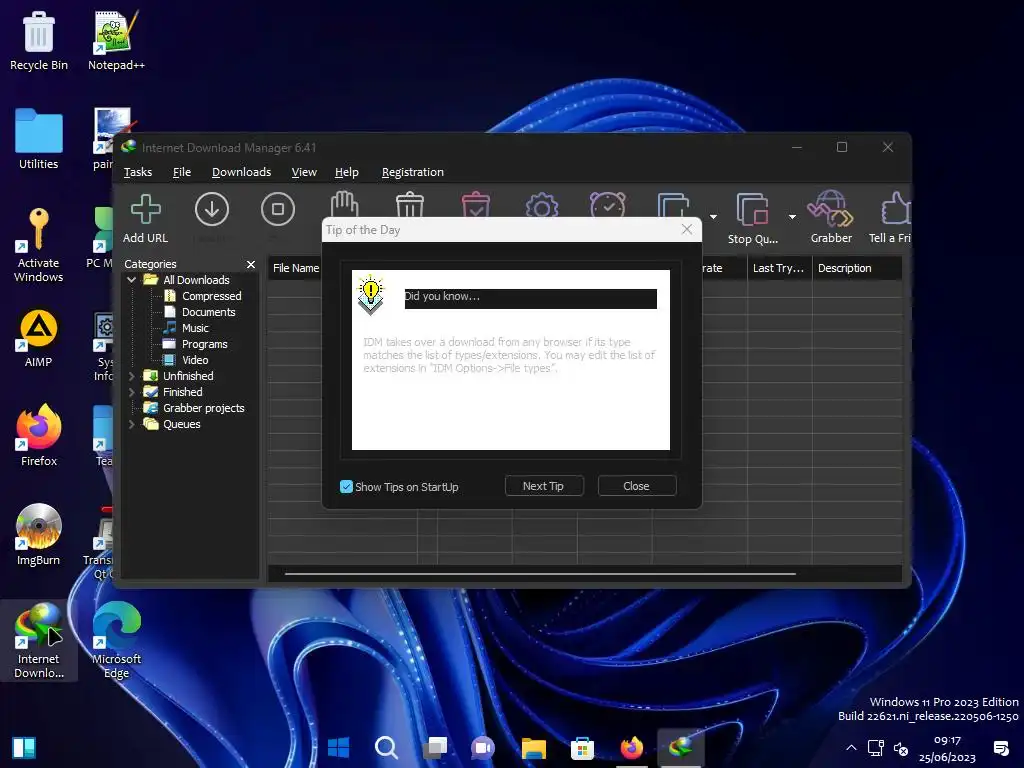Open the notification center icon
This screenshot has height=768, width=1024.
coord(1000,748)
